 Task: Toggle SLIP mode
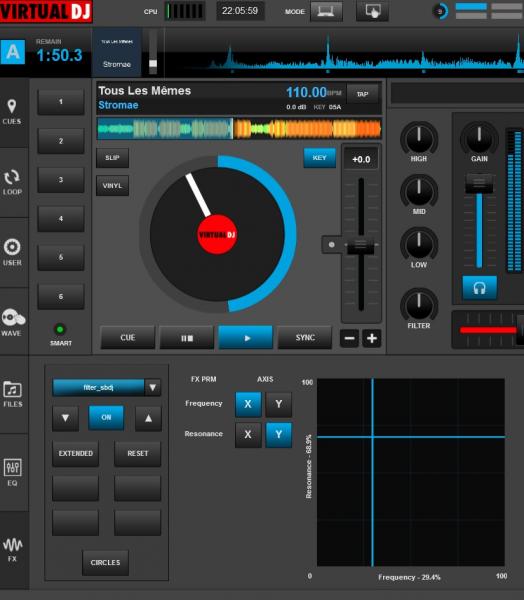point(112,158)
